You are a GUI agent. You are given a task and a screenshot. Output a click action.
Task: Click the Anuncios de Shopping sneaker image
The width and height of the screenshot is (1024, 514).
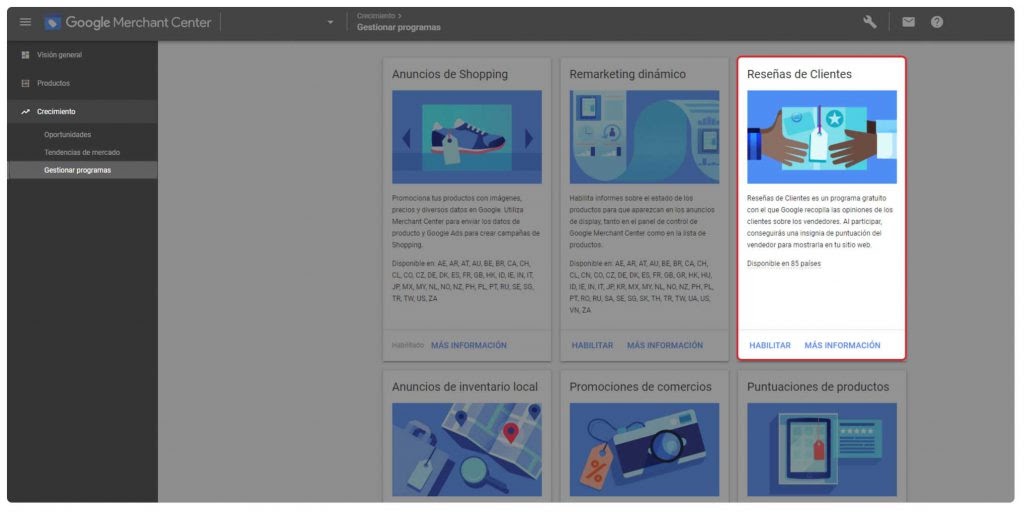tap(467, 137)
